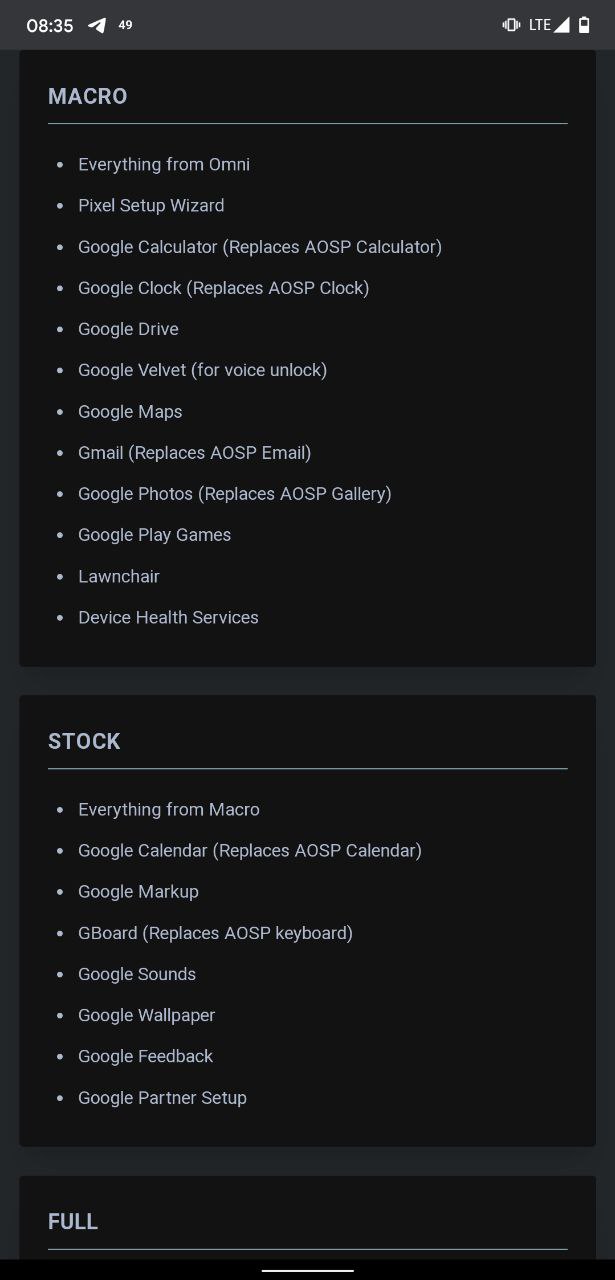Select GBoard (Replaces AOSP keyboard)
Image resolution: width=615 pixels, height=1280 pixels.
[215, 933]
